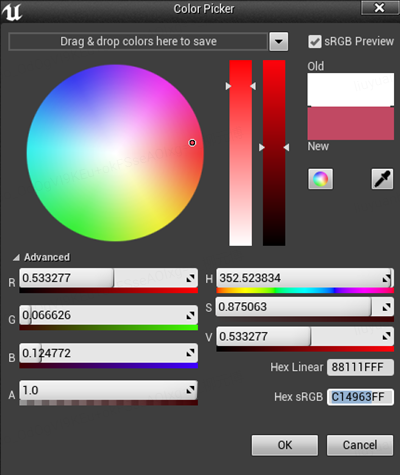Click the Old white color swatch
This screenshot has height=475, width=400.
[351, 90]
